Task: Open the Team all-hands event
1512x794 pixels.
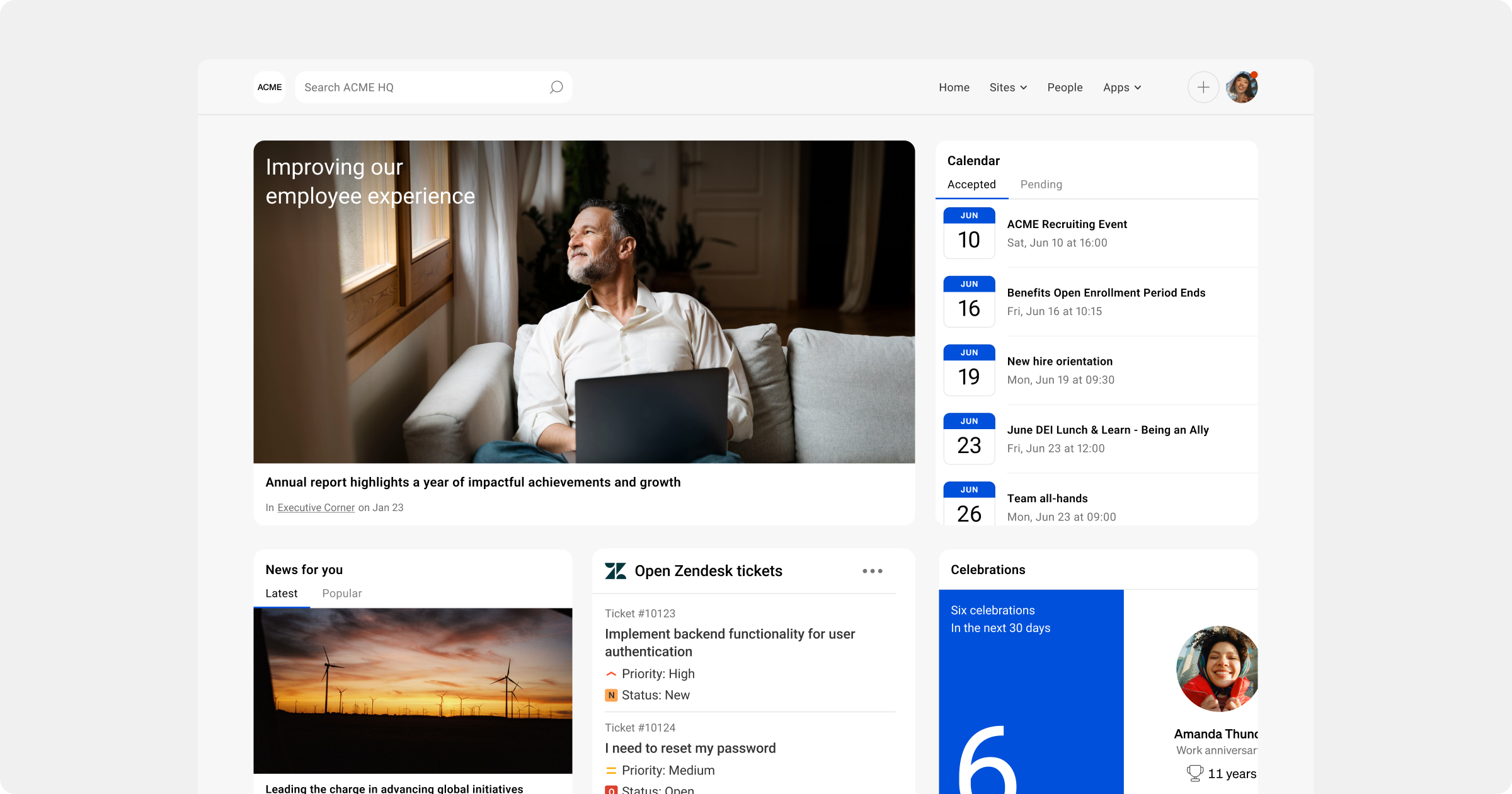Action: pyautogui.click(x=1047, y=499)
